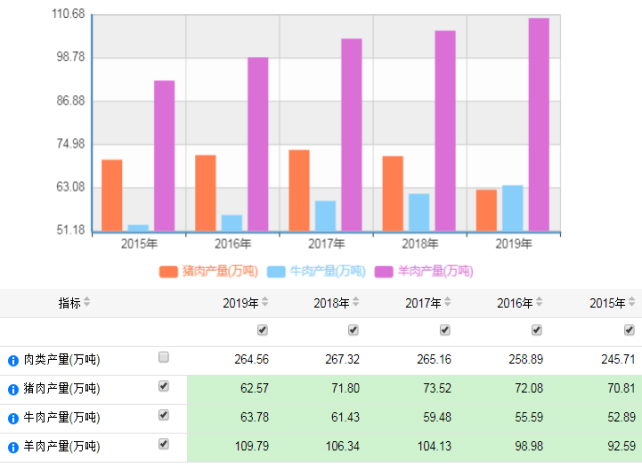This screenshot has width=642, height=468.
Task: Click the 2018年 column header text
Action: tap(330, 303)
